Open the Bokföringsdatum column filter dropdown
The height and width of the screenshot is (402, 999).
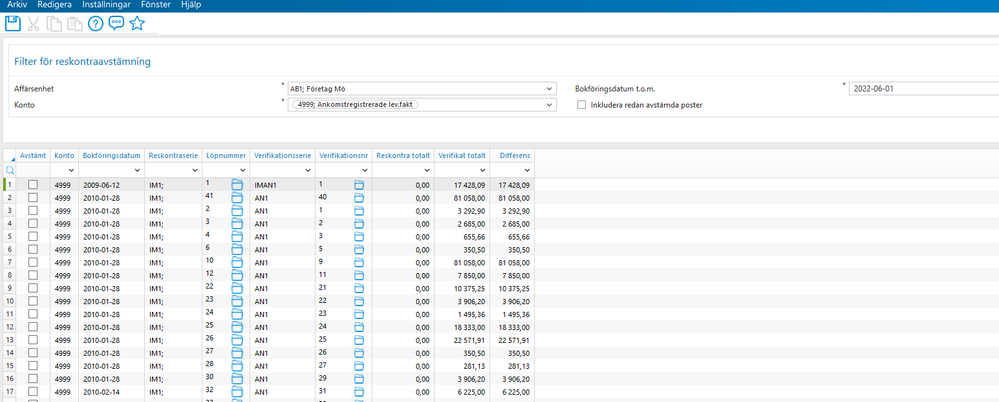pos(135,171)
